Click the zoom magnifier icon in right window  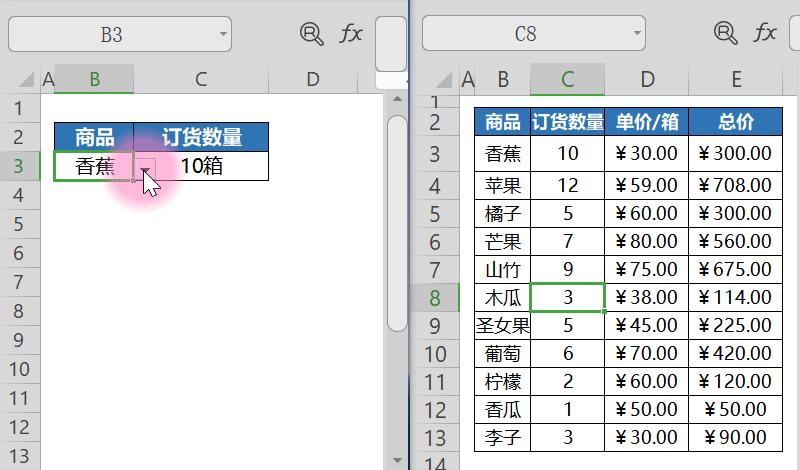725,33
